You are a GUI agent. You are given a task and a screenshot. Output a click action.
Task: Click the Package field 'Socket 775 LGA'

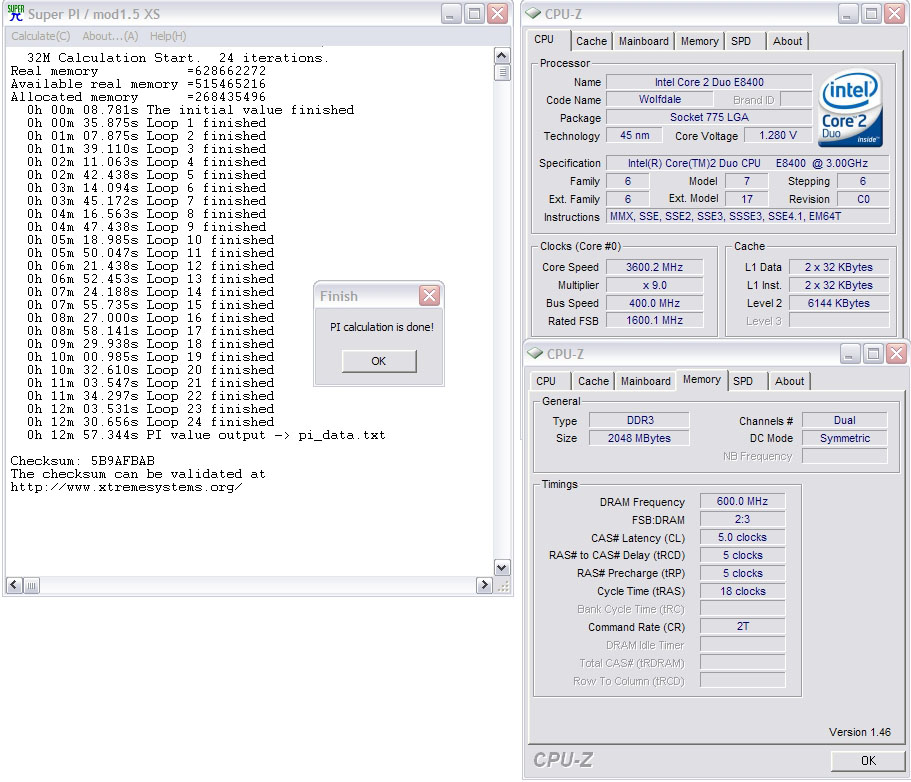(709, 117)
